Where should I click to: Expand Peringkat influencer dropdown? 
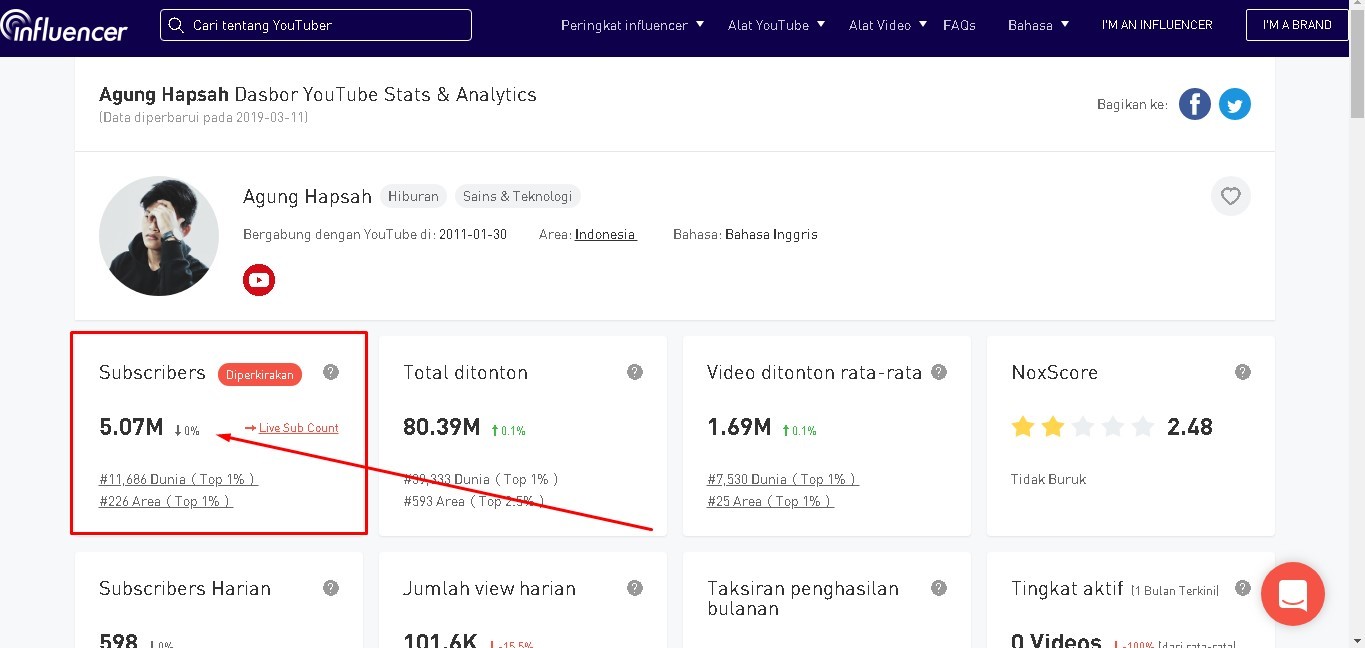[x=633, y=25]
